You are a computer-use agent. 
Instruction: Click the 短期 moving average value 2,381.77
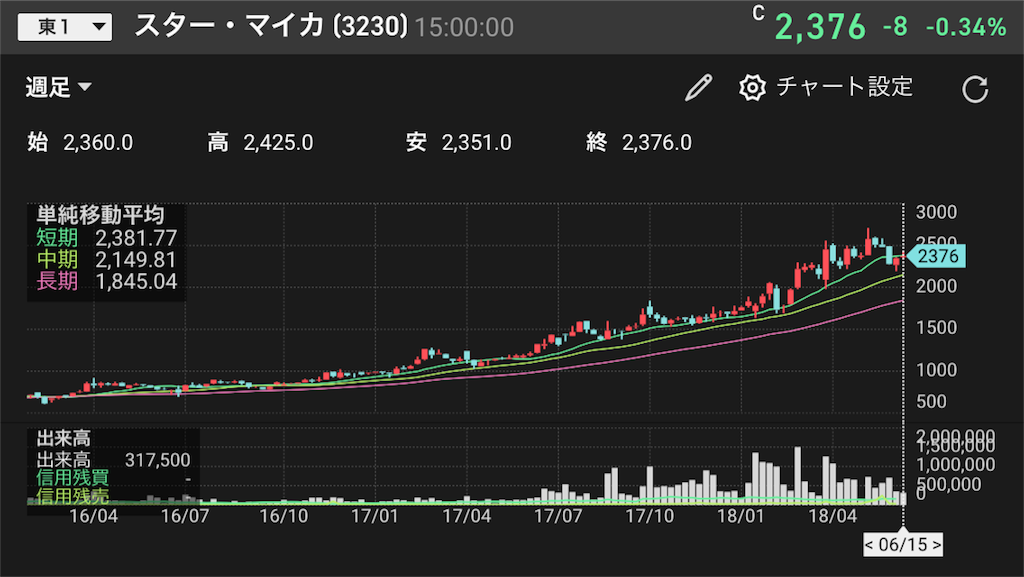point(136,238)
